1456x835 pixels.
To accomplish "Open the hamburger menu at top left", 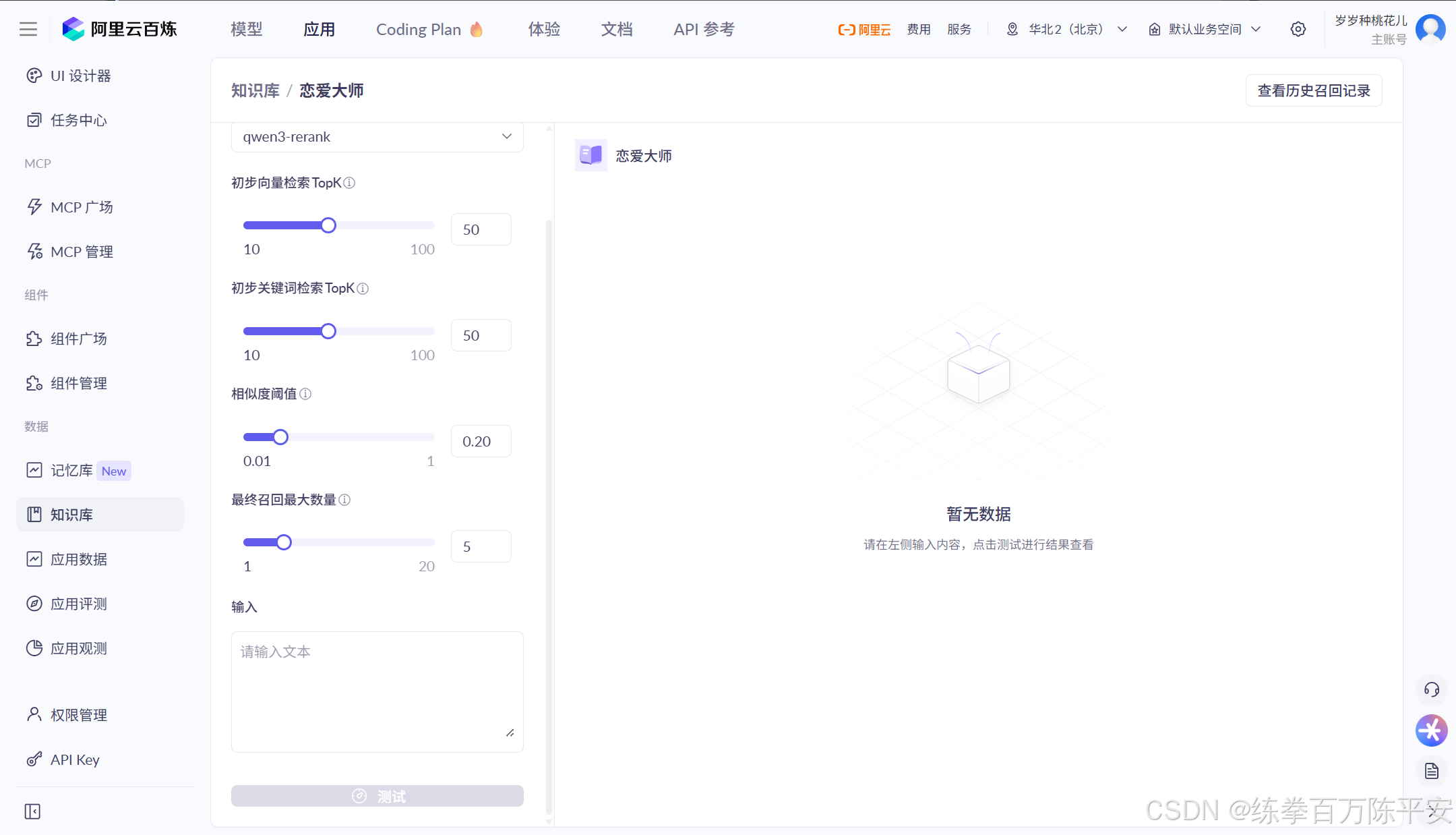I will (28, 29).
